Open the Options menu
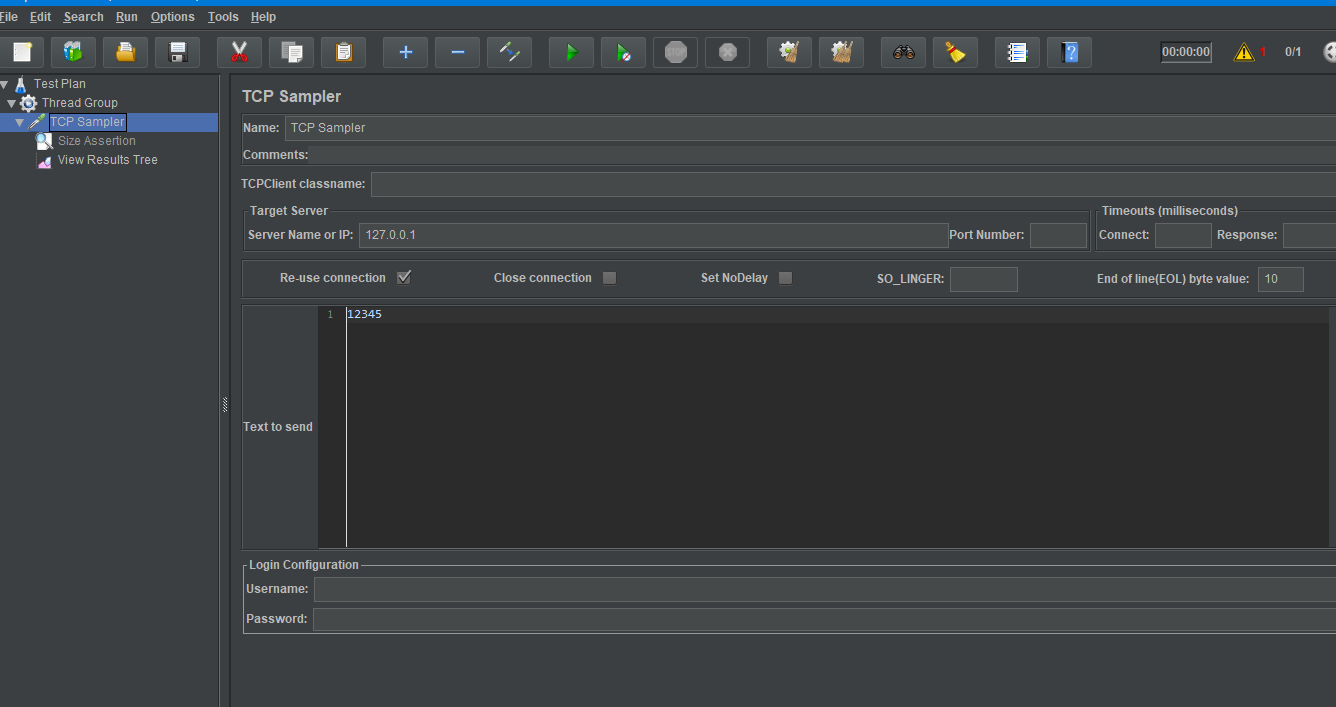Viewport: 1336px width, 707px height. point(173,17)
